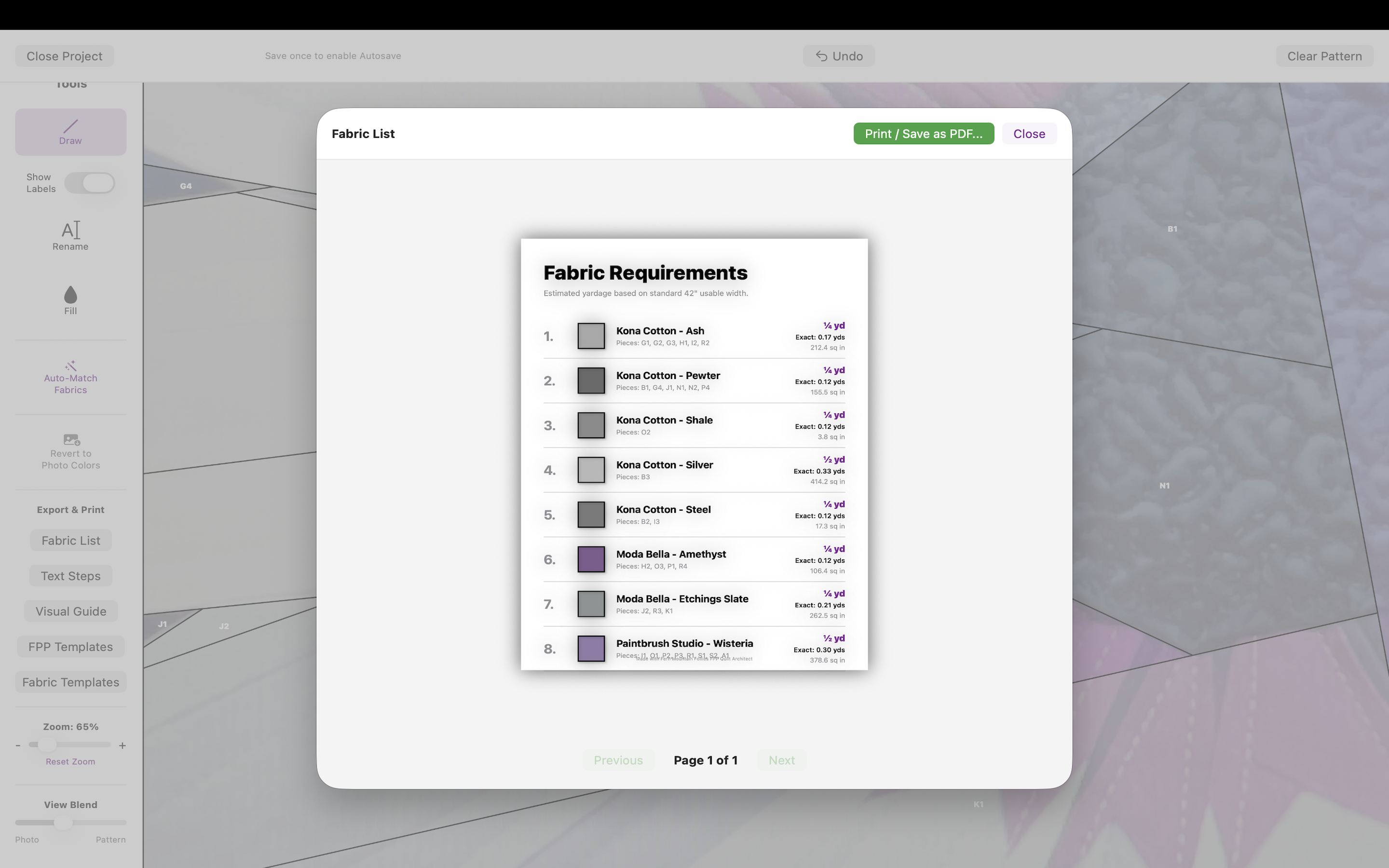The width and height of the screenshot is (1389, 868).
Task: Open FPP Templates export
Action: point(70,647)
